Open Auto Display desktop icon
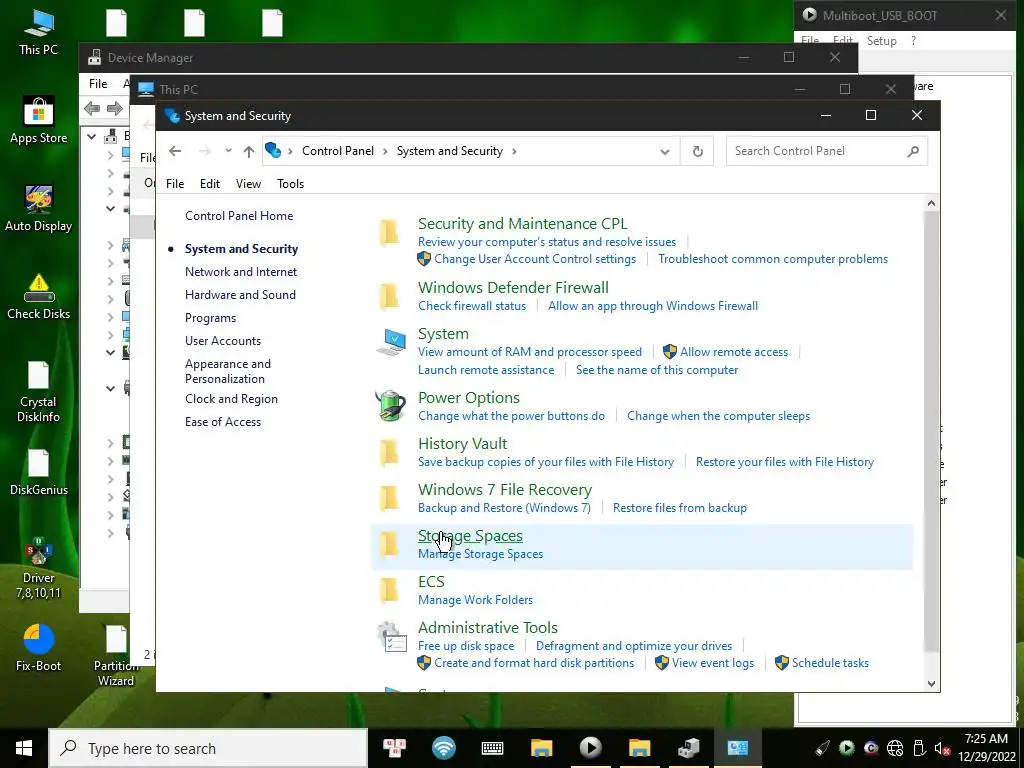This screenshot has height=768, width=1024. [39, 208]
